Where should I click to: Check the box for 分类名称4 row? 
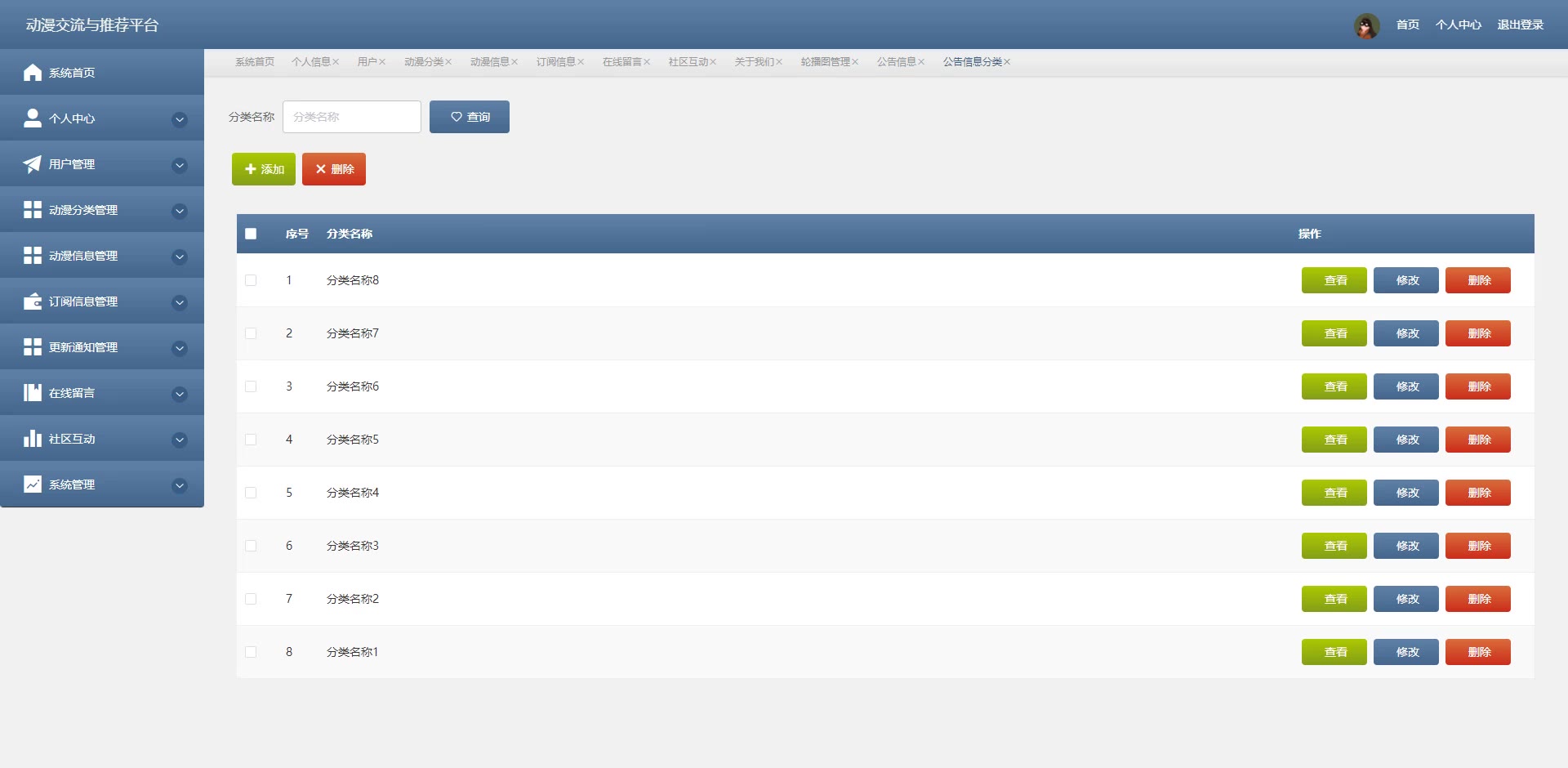[x=251, y=493]
